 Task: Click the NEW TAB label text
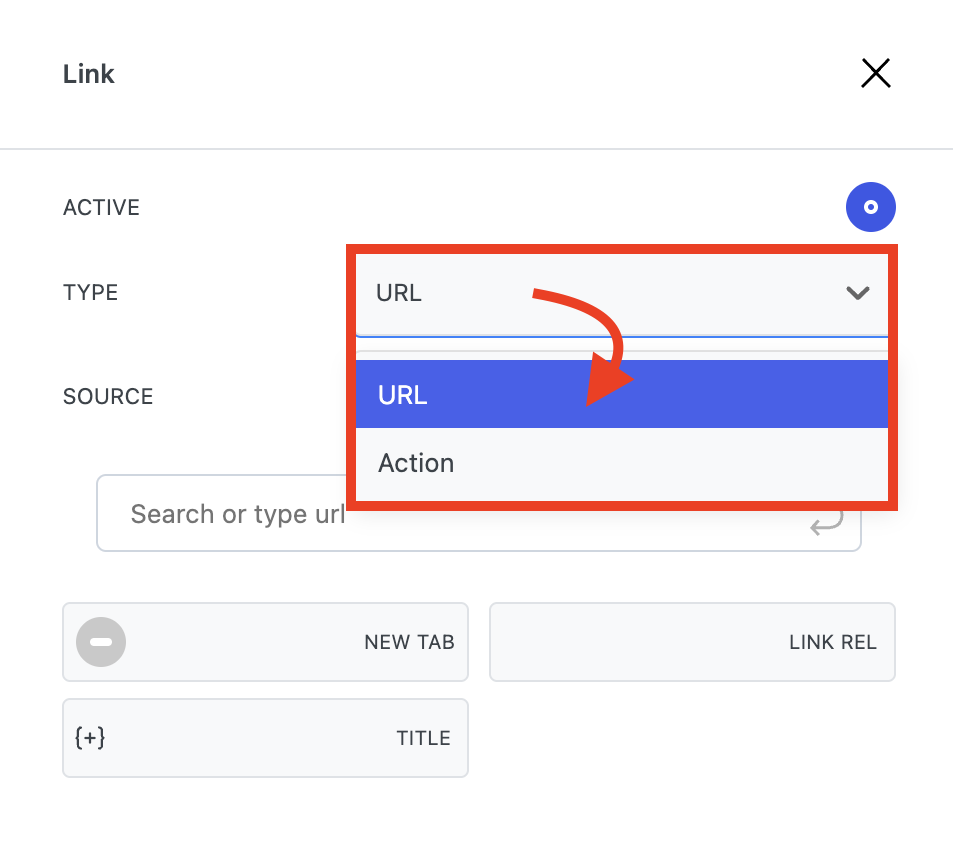click(409, 642)
